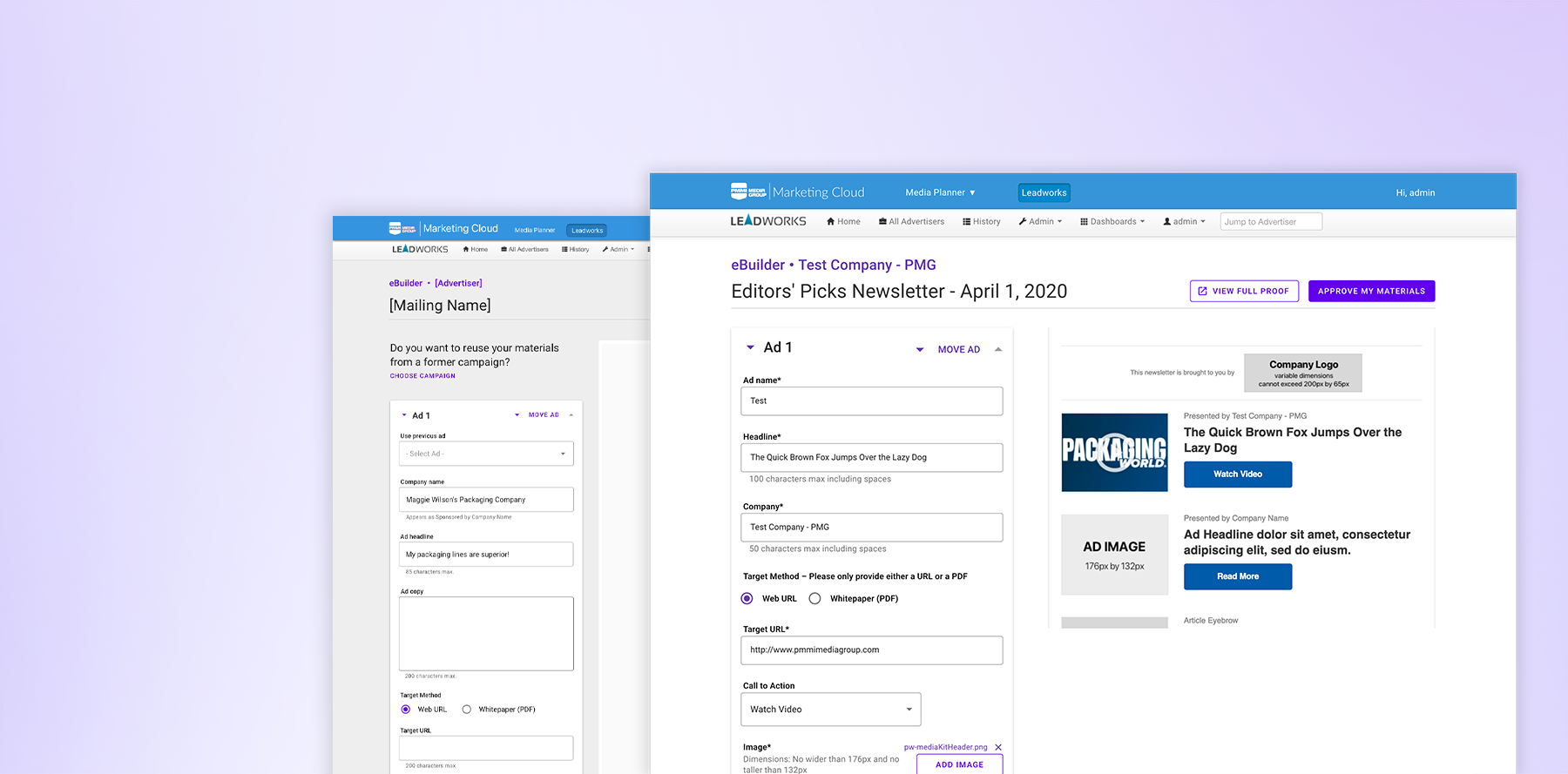This screenshot has width=1568, height=774.
Task: Click the All Advertisers briefcase icon in front navbar
Action: [882, 222]
